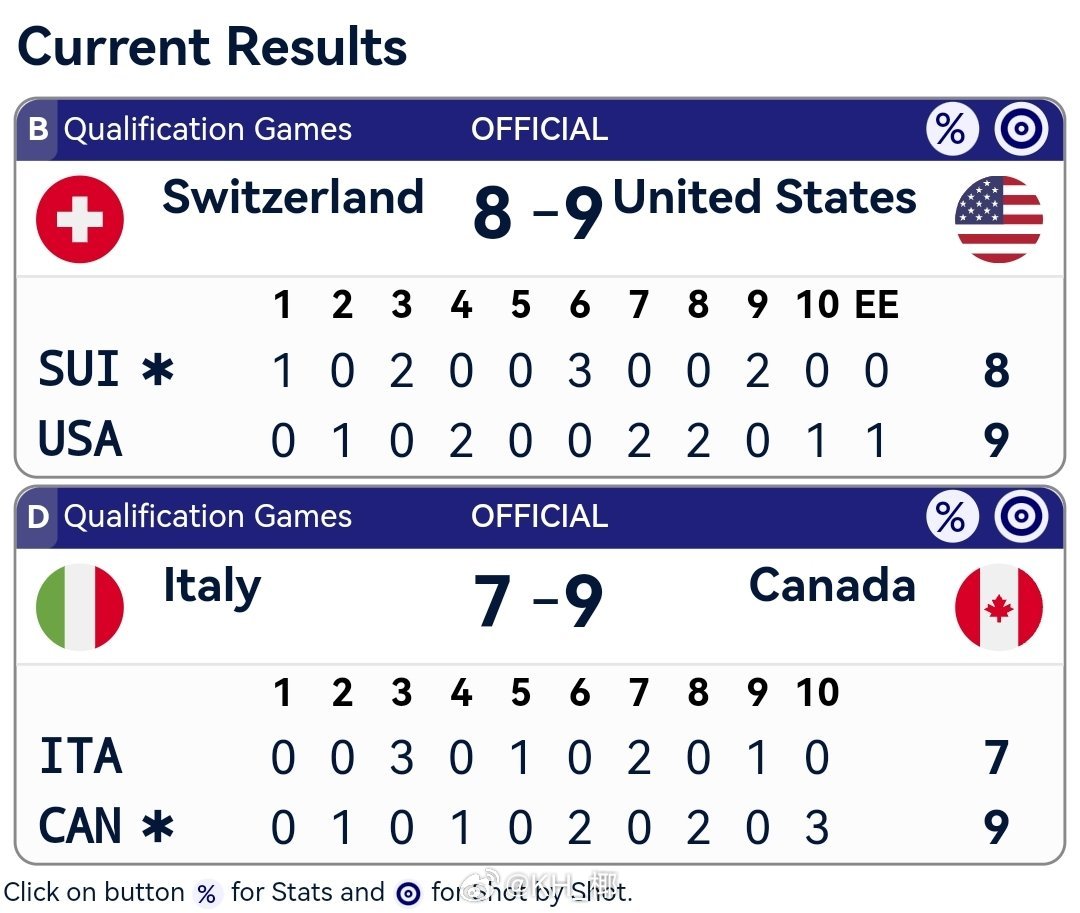Click the Canada flag icon

pos(999,607)
